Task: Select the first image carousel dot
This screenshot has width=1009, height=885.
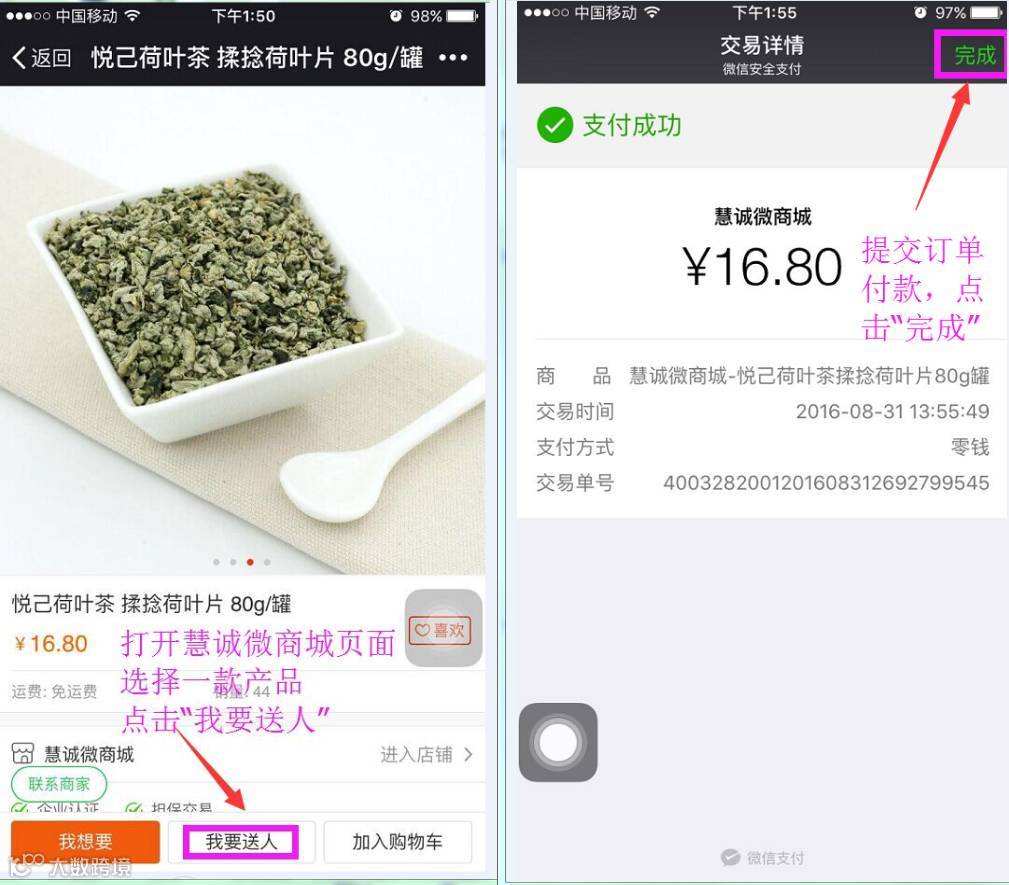Action: pyautogui.click(x=216, y=562)
